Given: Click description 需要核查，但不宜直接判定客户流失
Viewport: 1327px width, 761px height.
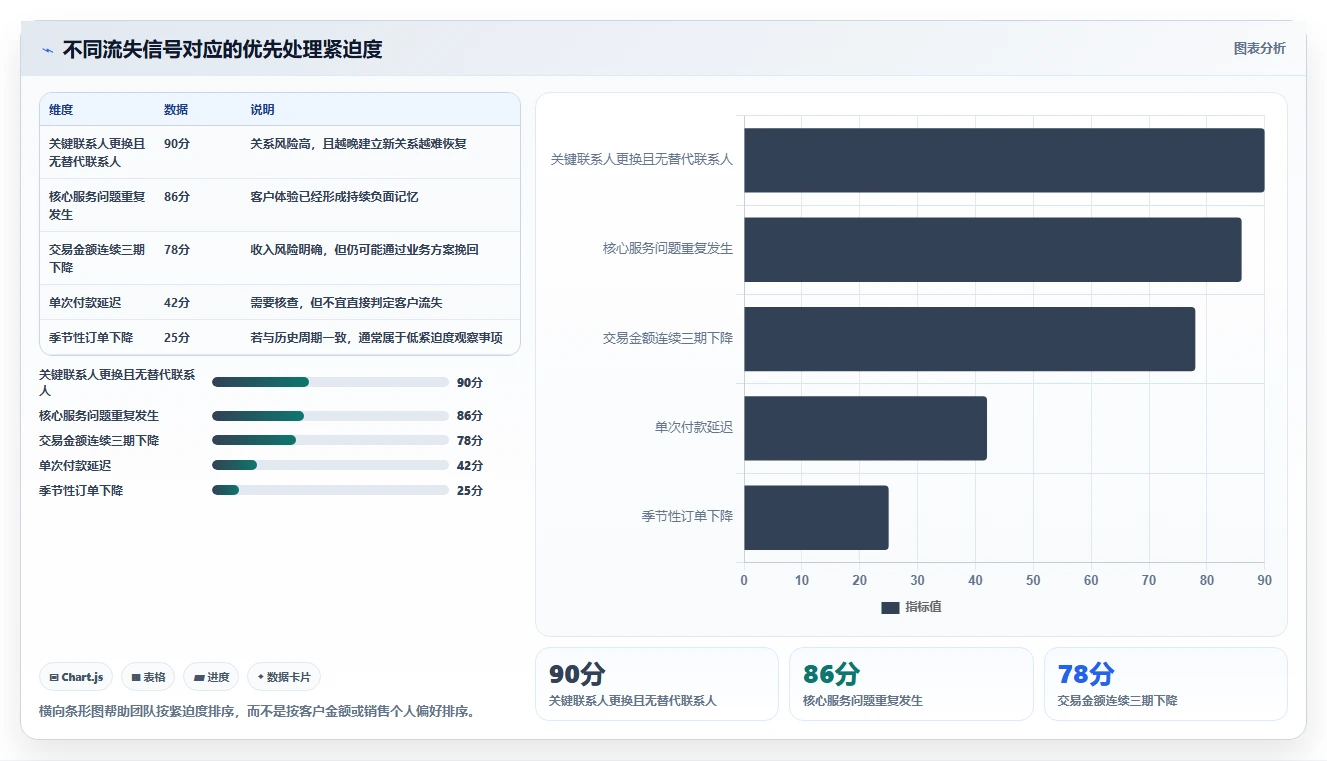Looking at the screenshot, I should 346,302.
